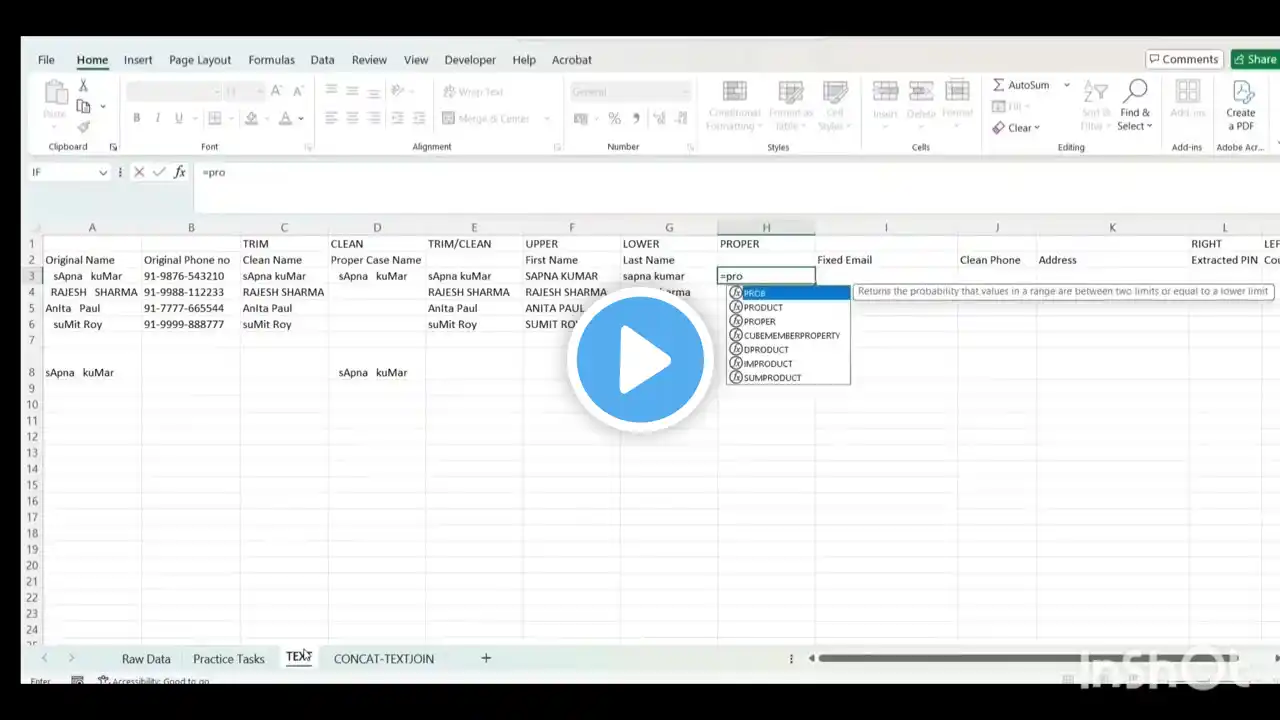This screenshot has height=720, width=1280.
Task: Open the font size combo box
Action: 244,91
